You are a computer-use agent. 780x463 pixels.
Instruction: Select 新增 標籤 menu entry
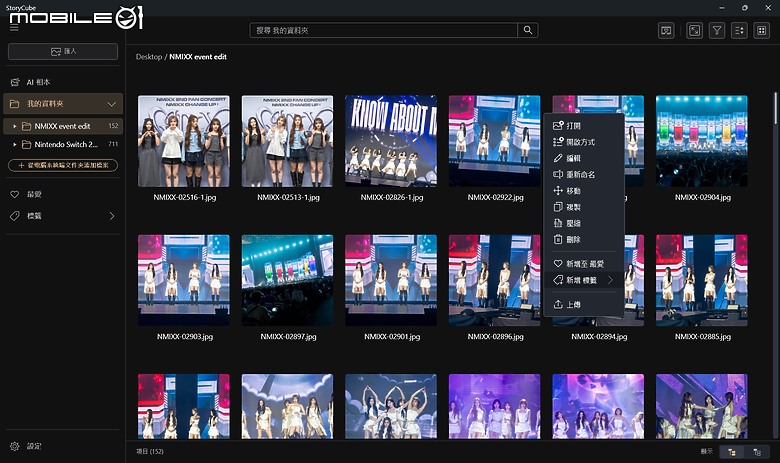(x=584, y=280)
